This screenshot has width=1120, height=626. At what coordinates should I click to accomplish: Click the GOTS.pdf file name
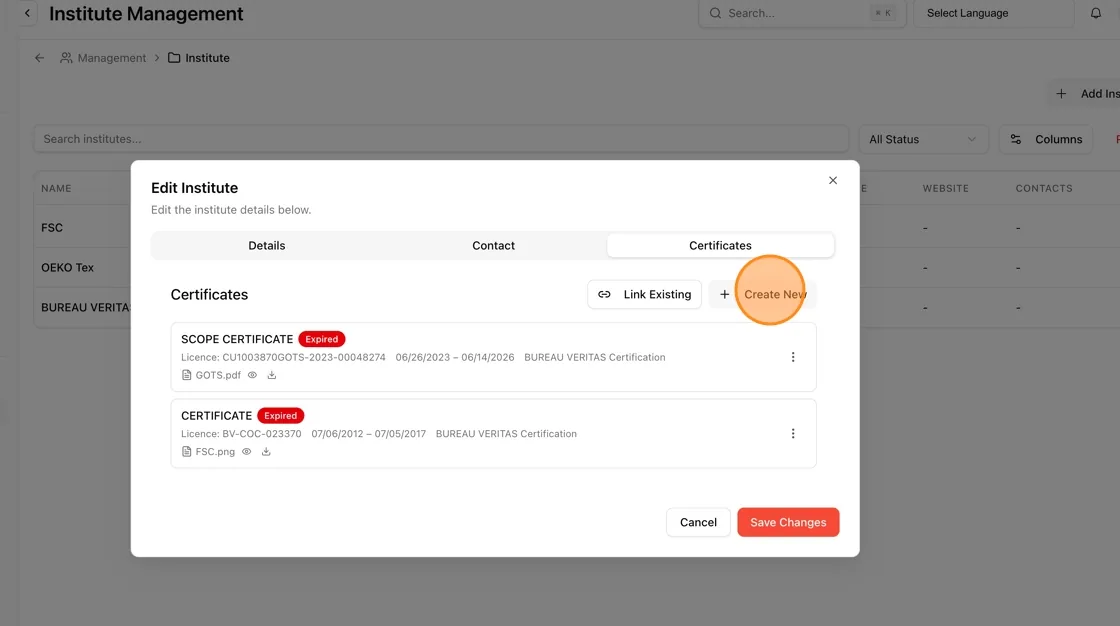coord(218,375)
